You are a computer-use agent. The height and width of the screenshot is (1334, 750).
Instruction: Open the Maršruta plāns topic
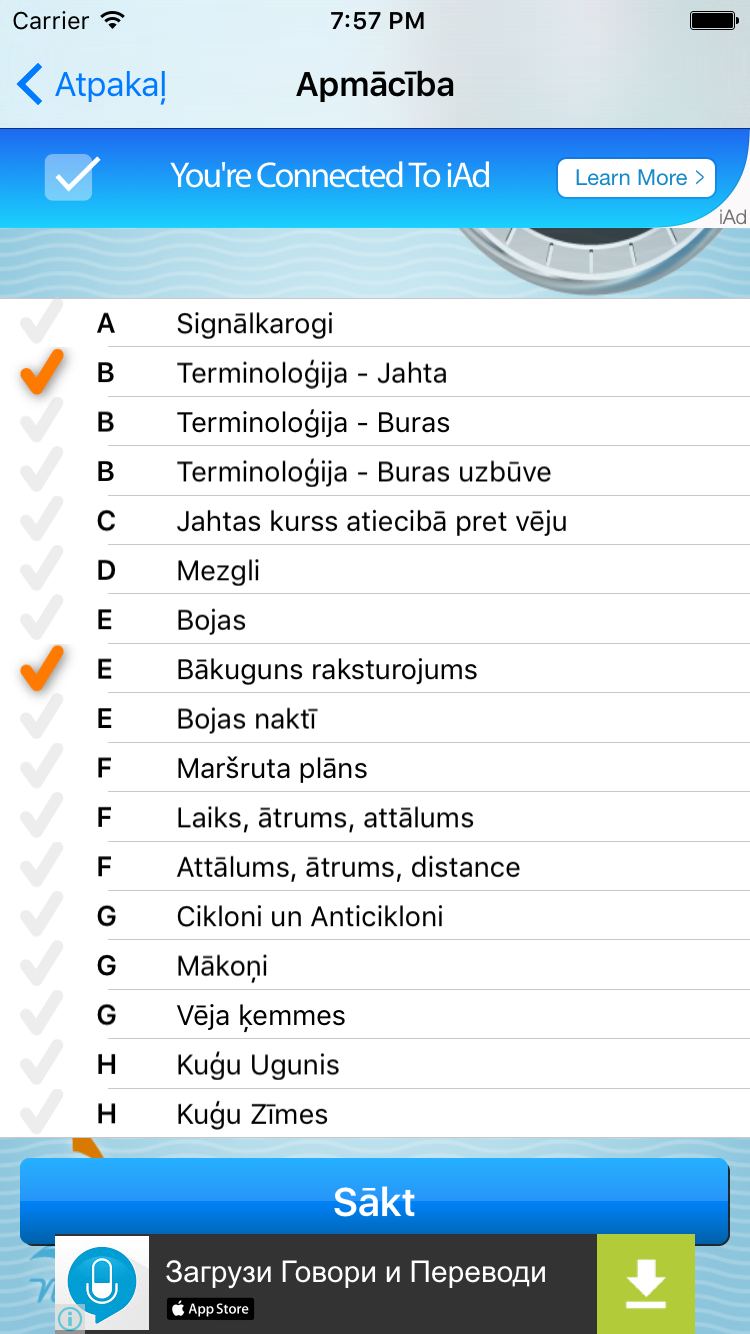point(272,768)
